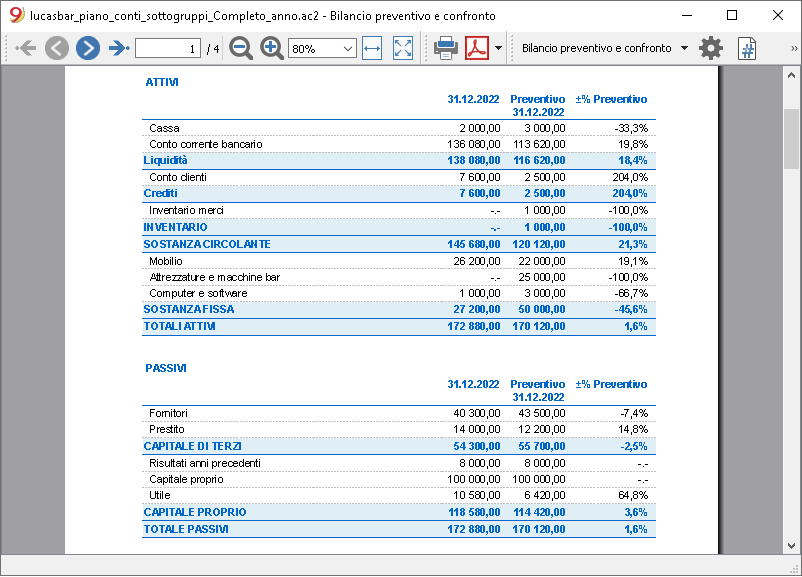Screen dimensions: 802x577
Task: Click the value 136 080,00
Action: (474, 144)
